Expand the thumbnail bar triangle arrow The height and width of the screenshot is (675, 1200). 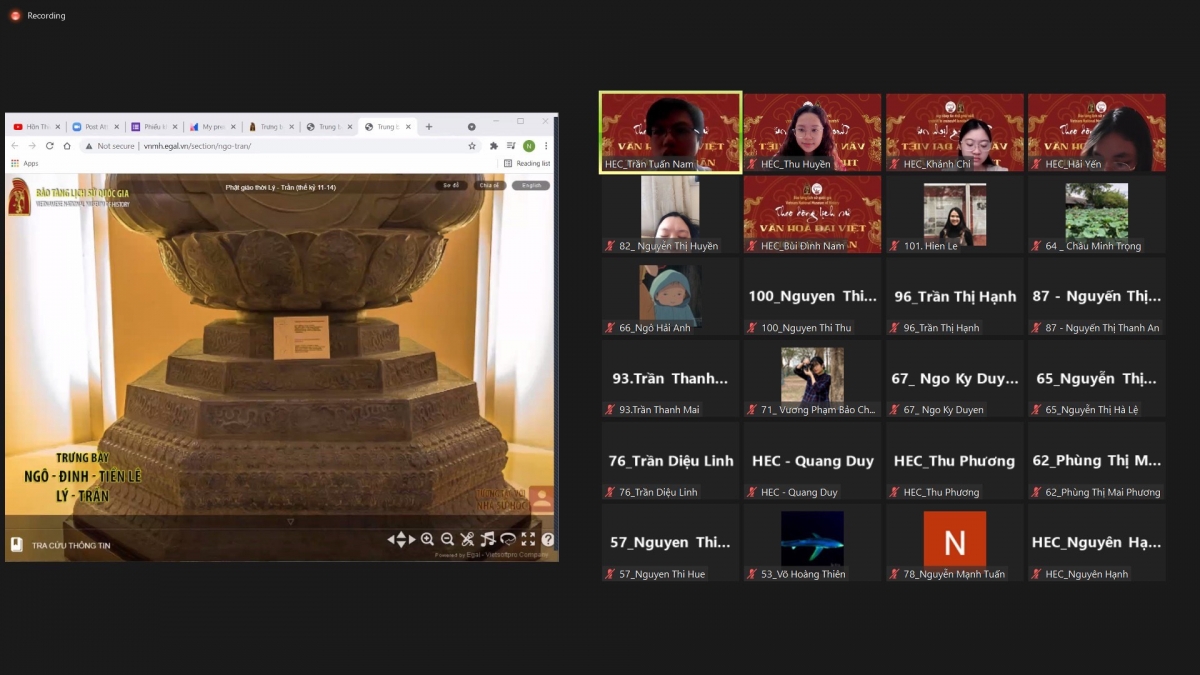click(291, 521)
